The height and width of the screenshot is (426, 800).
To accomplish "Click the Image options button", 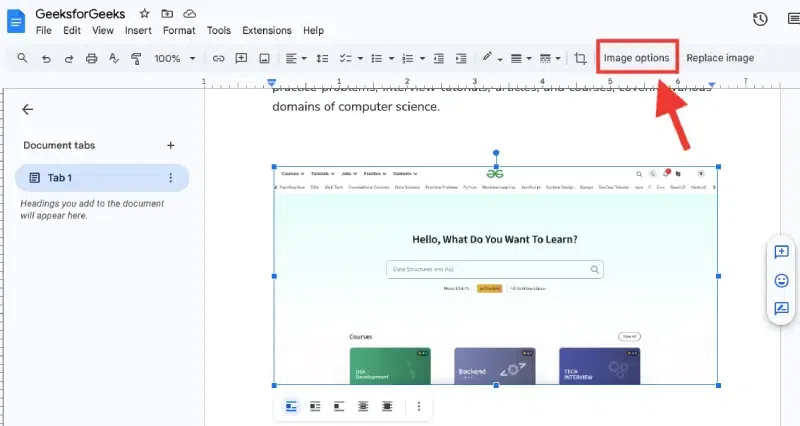I will click(x=637, y=58).
